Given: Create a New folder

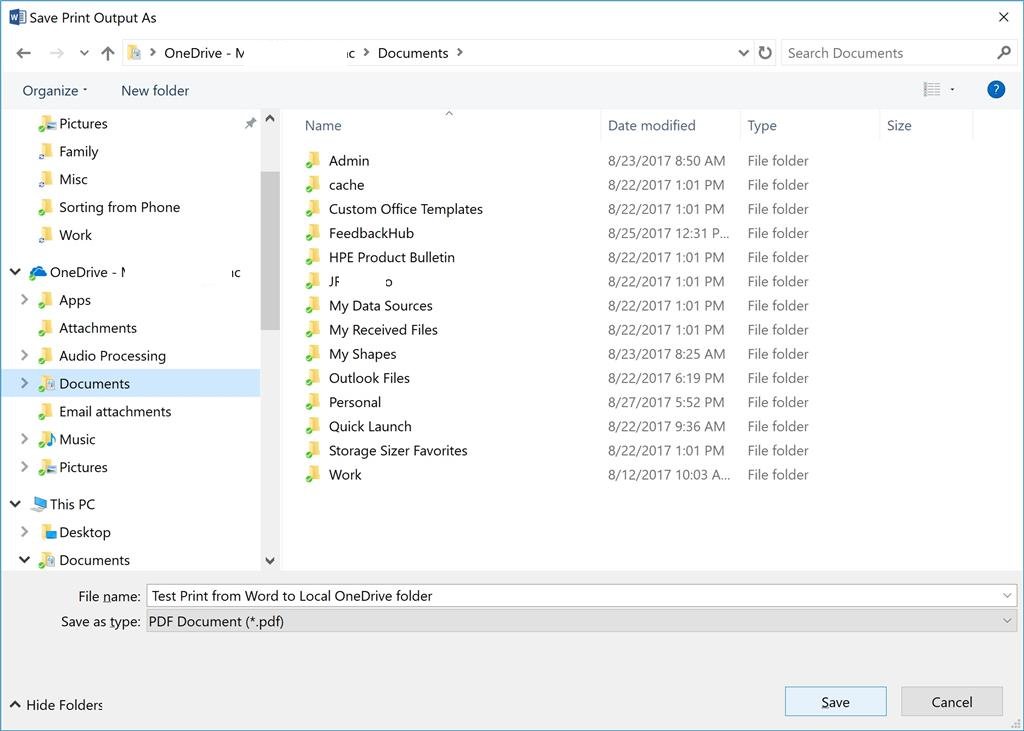Looking at the screenshot, I should [155, 90].
